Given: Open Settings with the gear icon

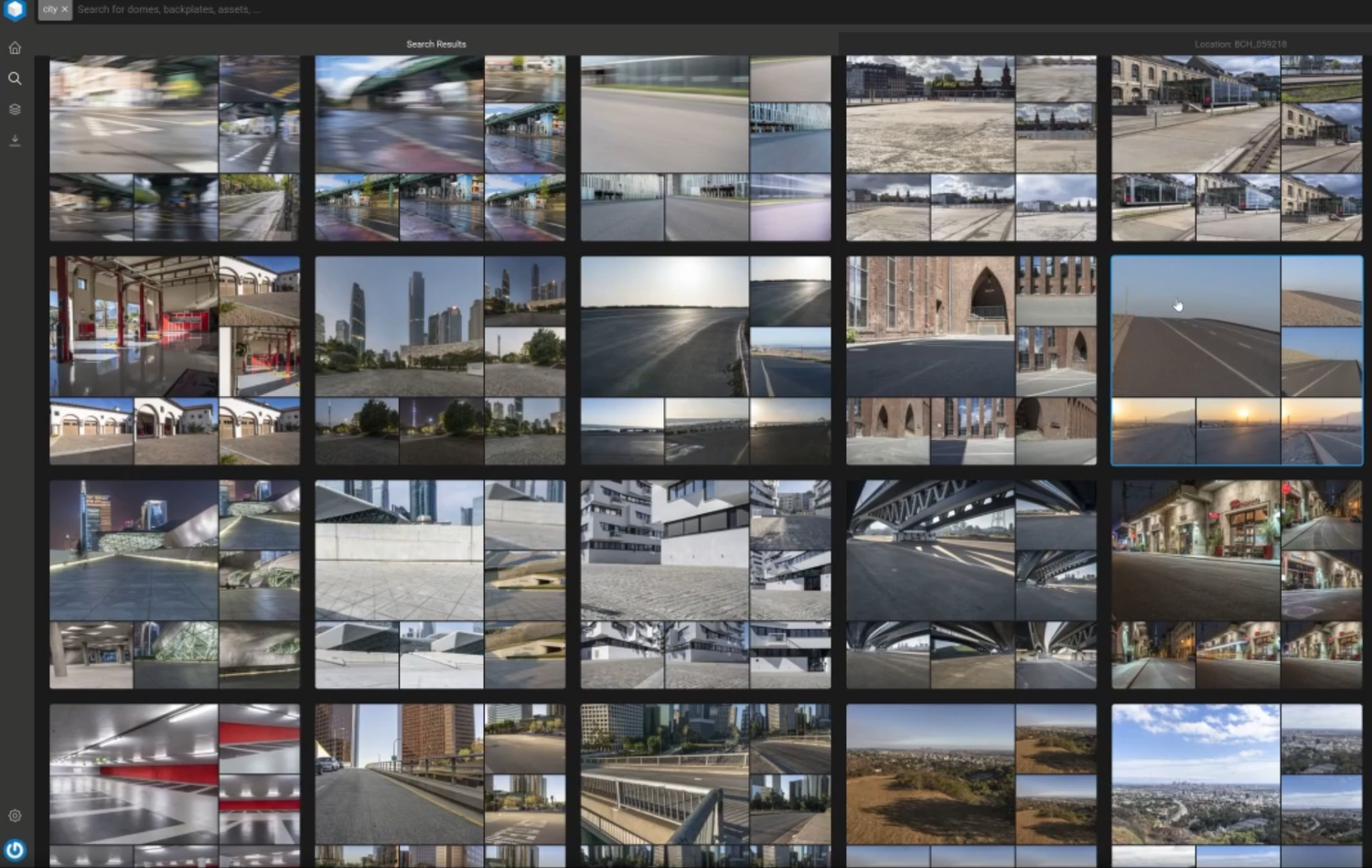Looking at the screenshot, I should 15,816.
